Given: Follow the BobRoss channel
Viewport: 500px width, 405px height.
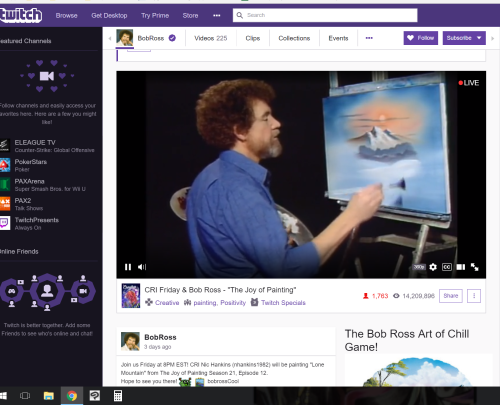Looking at the screenshot, I should pos(421,38).
